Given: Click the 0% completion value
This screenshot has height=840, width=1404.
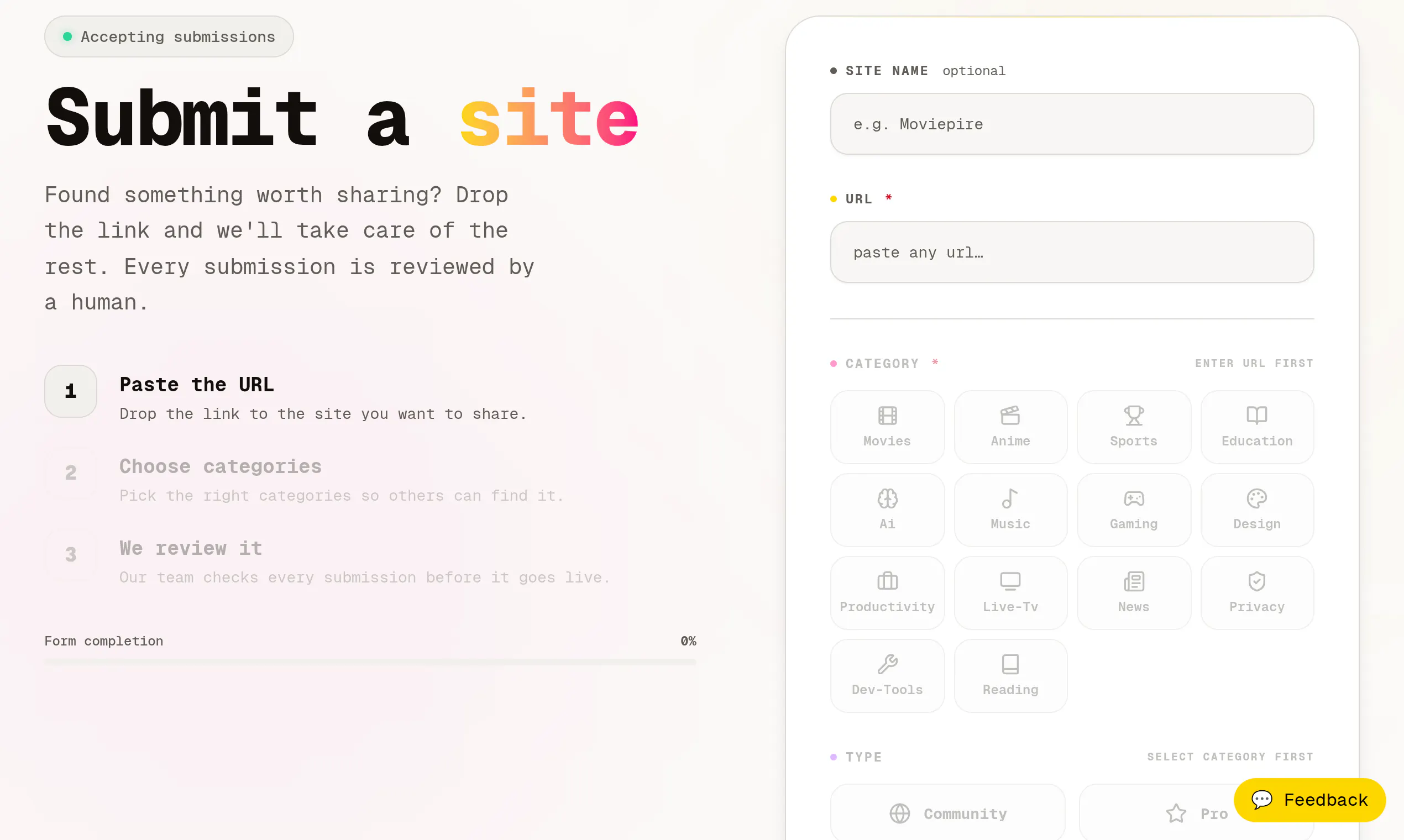Looking at the screenshot, I should 688,641.
